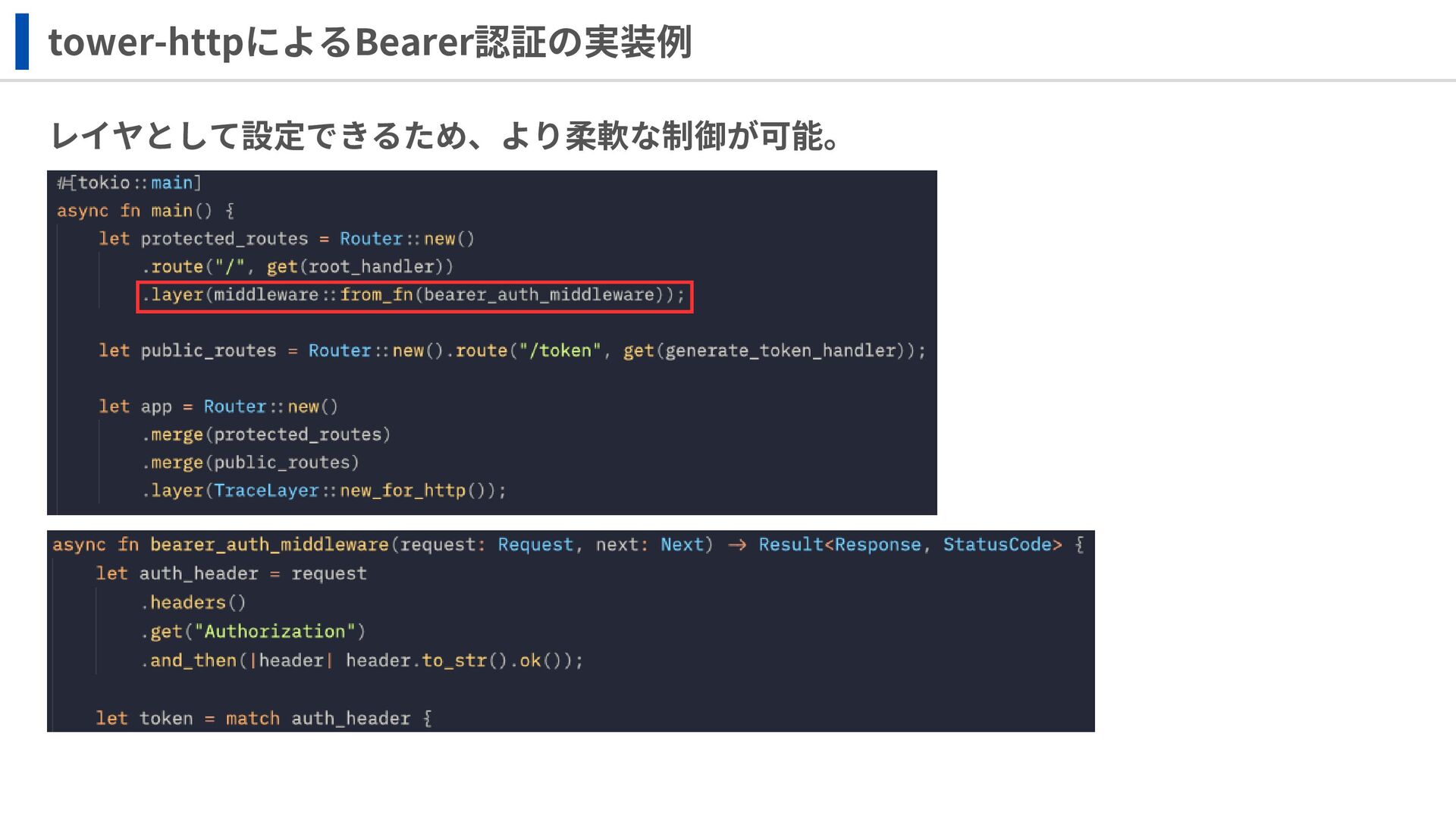Click the .merge(protected_routes) line
Screen dimensions: 1456x819
(x=266, y=435)
